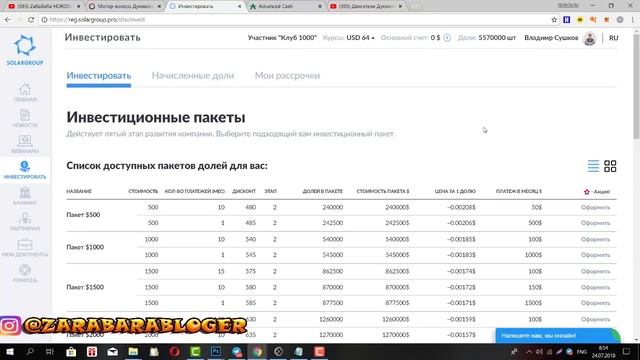Image resolution: width=640 pixels, height=360 pixels.
Task: Click the Участник "Клуб 1000" label
Action: (x=282, y=38)
